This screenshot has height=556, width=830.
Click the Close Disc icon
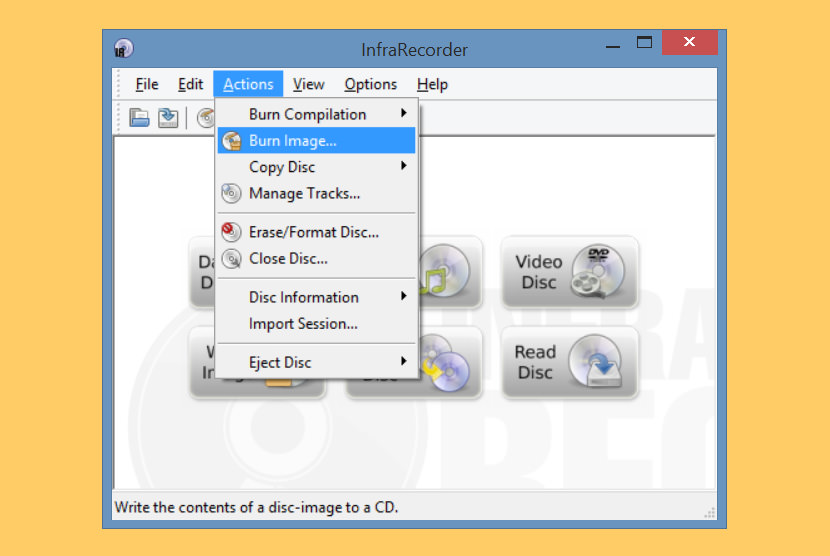coord(231,258)
